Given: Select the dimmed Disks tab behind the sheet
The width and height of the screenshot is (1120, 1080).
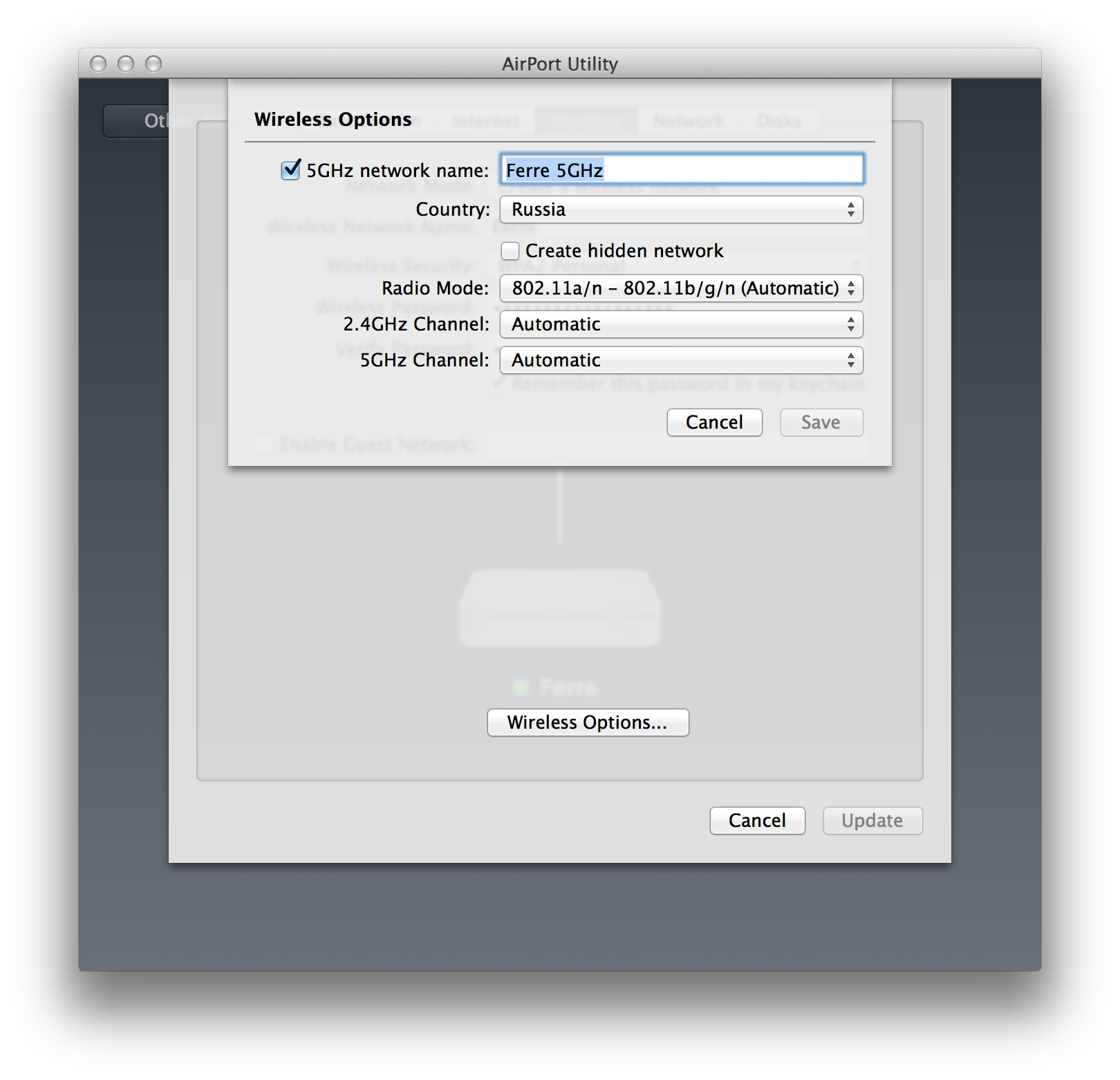Looking at the screenshot, I should (x=778, y=121).
